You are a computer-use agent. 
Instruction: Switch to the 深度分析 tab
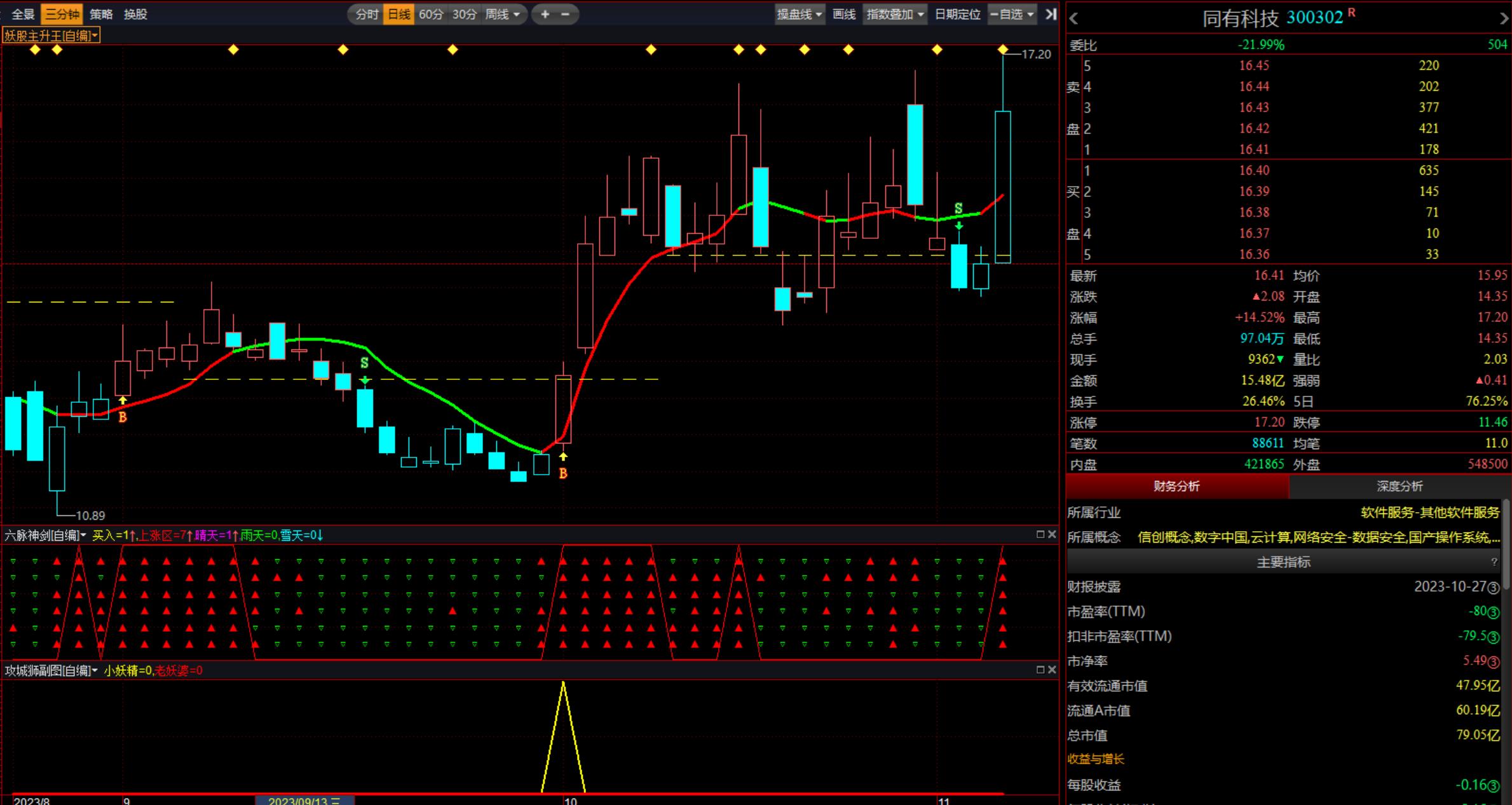pos(1400,486)
